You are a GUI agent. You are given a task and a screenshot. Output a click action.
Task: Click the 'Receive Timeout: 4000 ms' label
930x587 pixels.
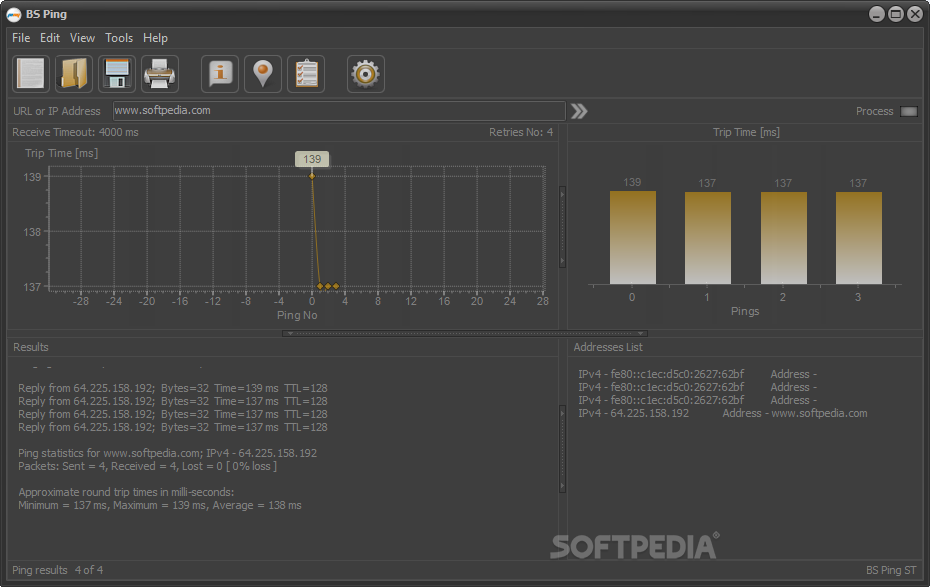click(75, 132)
